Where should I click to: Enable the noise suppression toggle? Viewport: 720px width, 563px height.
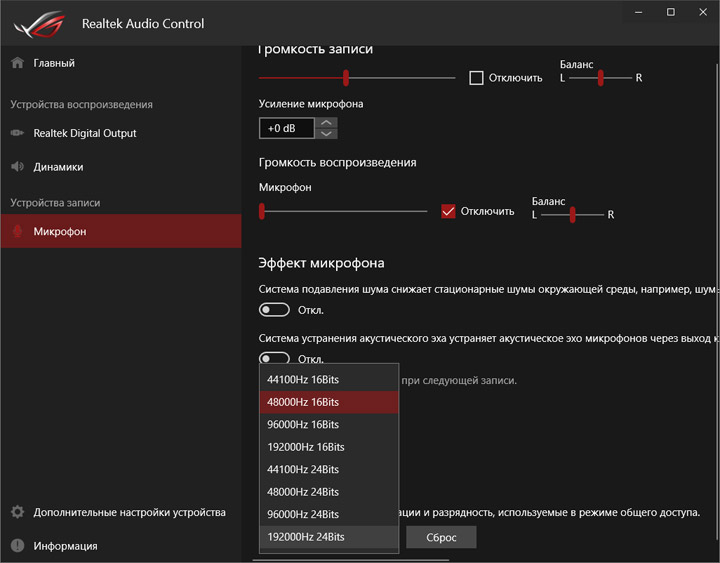pyautogui.click(x=274, y=310)
